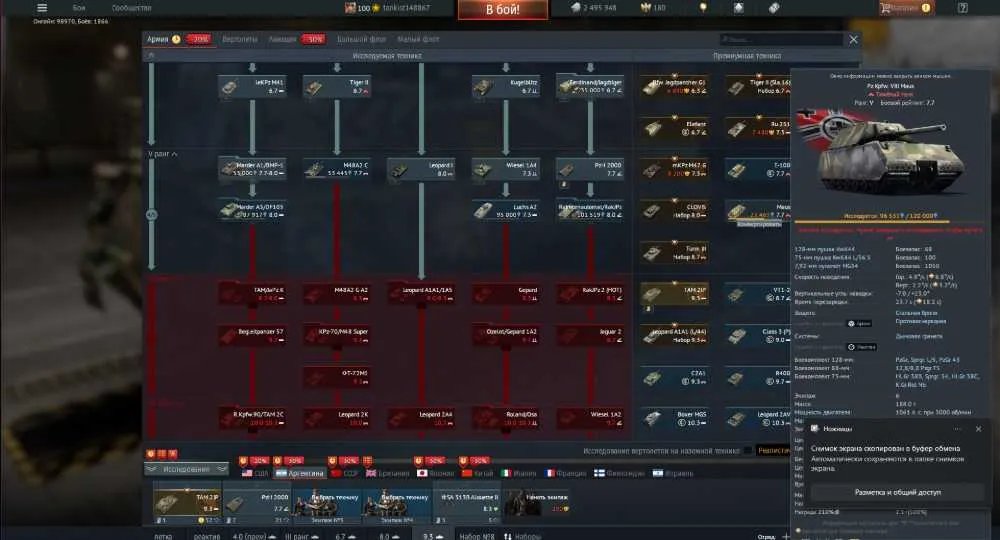Toggle helicopter research on ground vehicles checkbox

[x=747, y=451]
